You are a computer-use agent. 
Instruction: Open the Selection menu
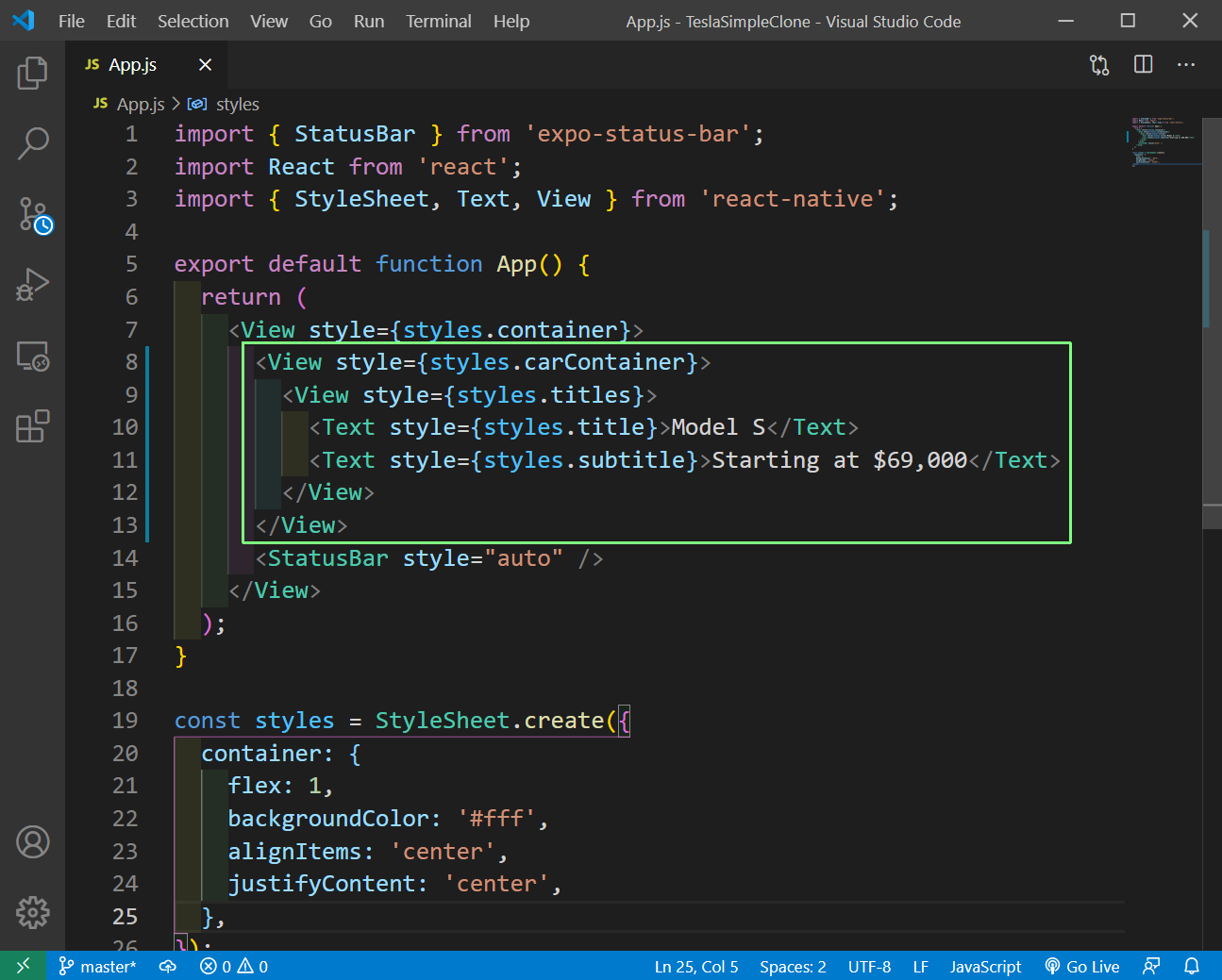pyautogui.click(x=193, y=21)
